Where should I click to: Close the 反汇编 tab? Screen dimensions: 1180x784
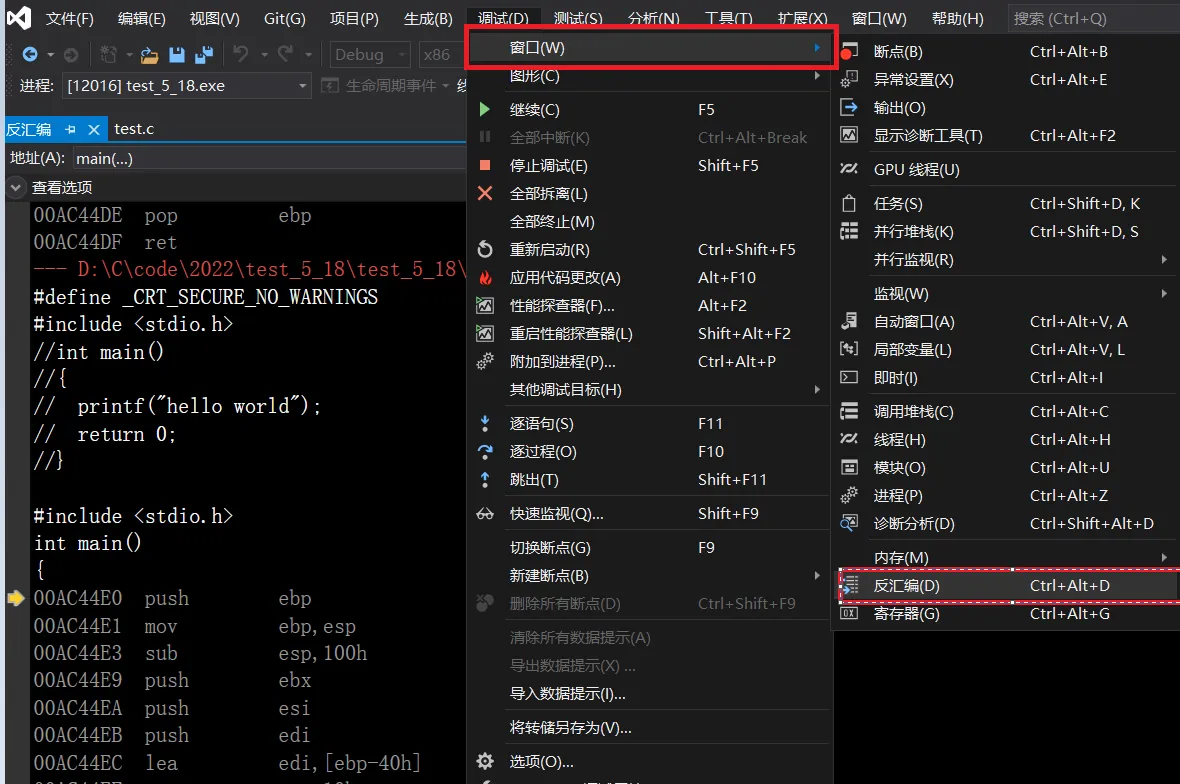pos(94,129)
